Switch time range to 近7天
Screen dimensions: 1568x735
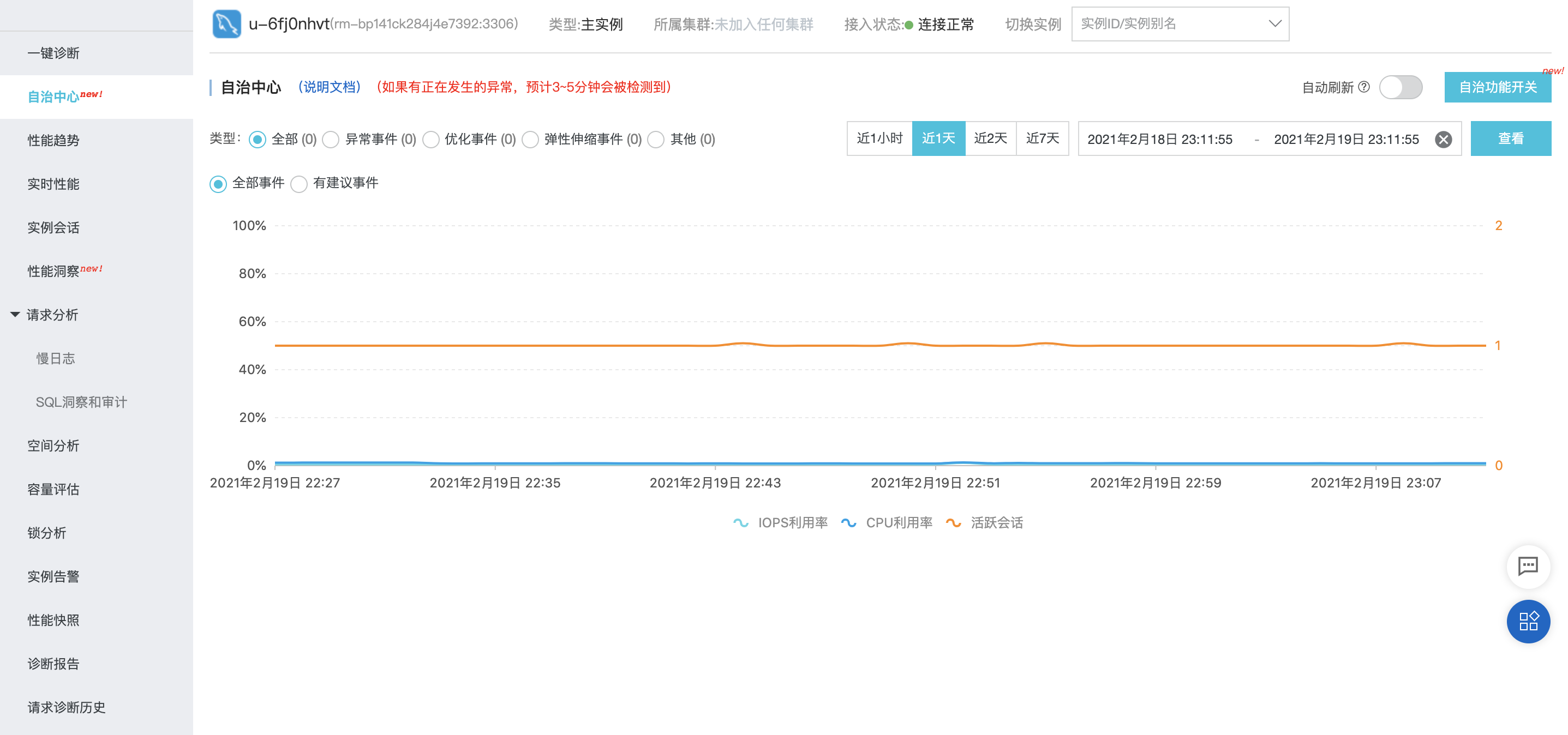pyautogui.click(x=1042, y=138)
